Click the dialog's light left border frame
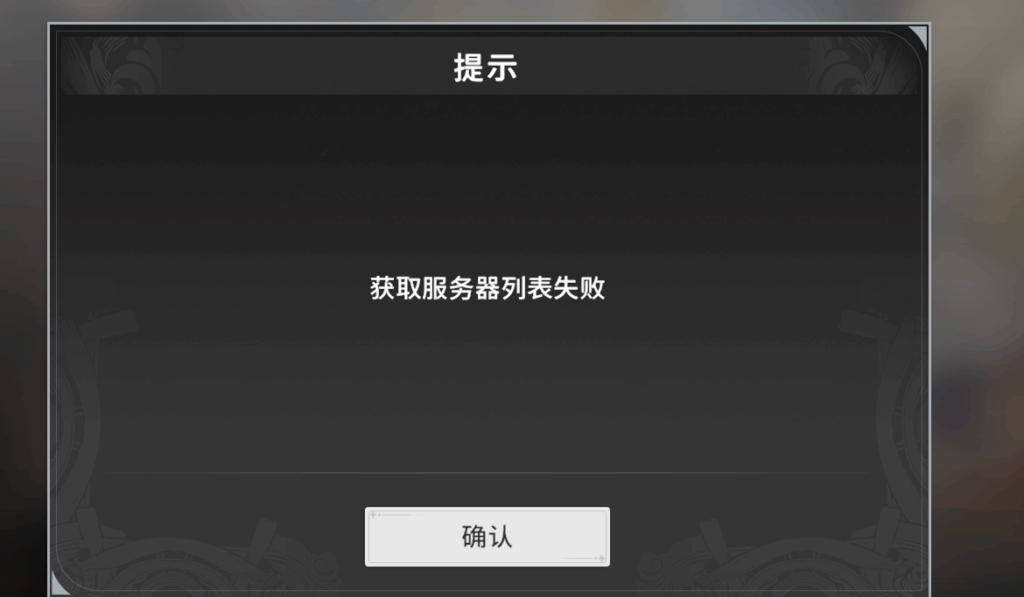Image resolution: width=1024 pixels, height=597 pixels. [x=50, y=307]
